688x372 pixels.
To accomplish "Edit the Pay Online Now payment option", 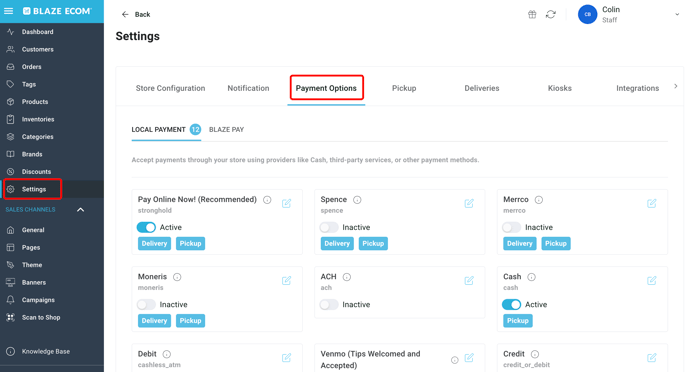I will click(x=287, y=203).
